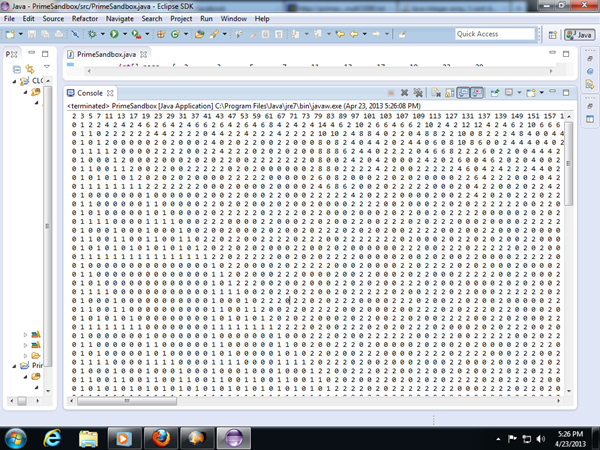600x450 pixels.
Task: Open the Package Explorer view menu triangle
Action: click(47, 67)
